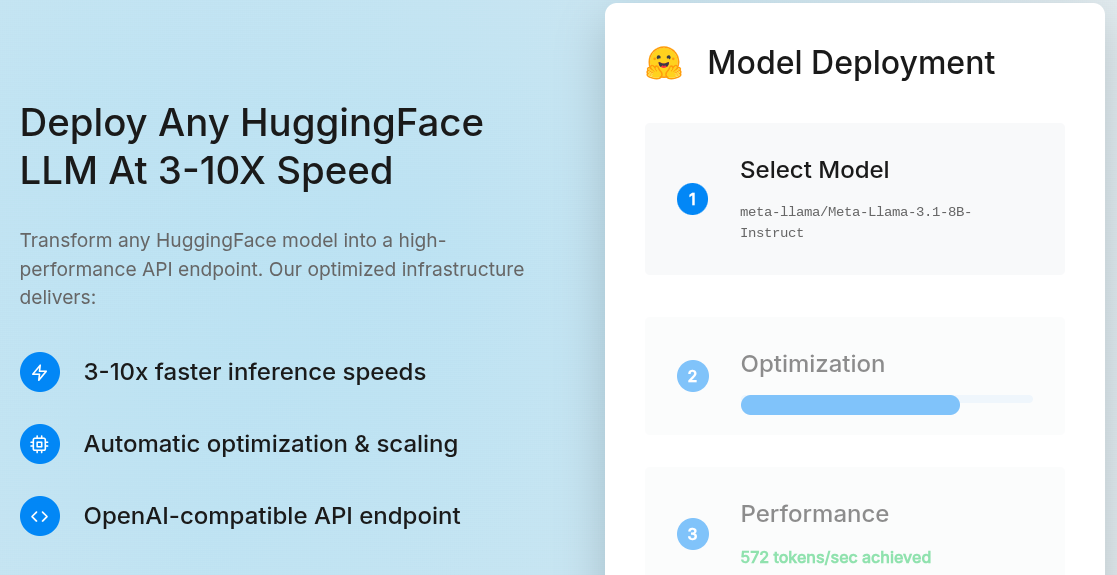Click the lightning bolt speed icon
Screen dimensions: 1117x575
tap(40, 372)
